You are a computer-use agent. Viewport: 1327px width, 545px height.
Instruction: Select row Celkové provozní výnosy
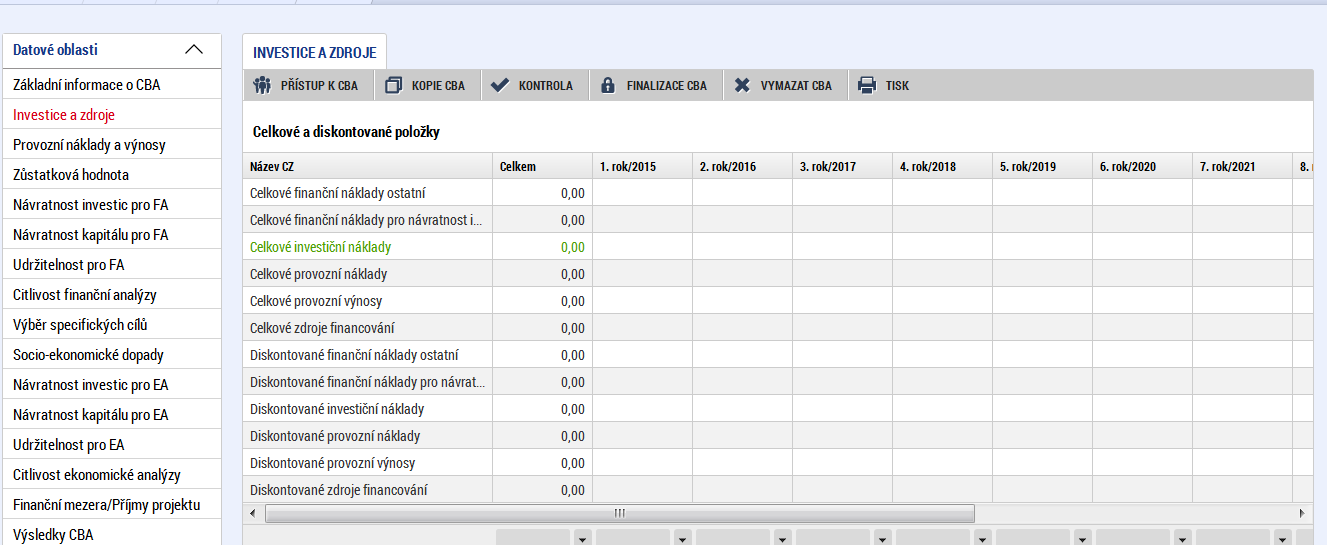pos(777,301)
